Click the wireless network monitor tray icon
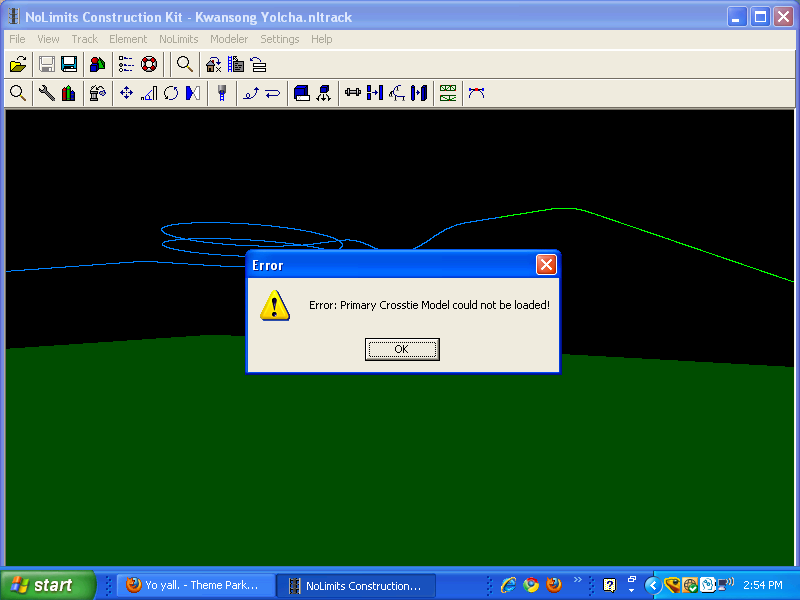 (x=726, y=584)
